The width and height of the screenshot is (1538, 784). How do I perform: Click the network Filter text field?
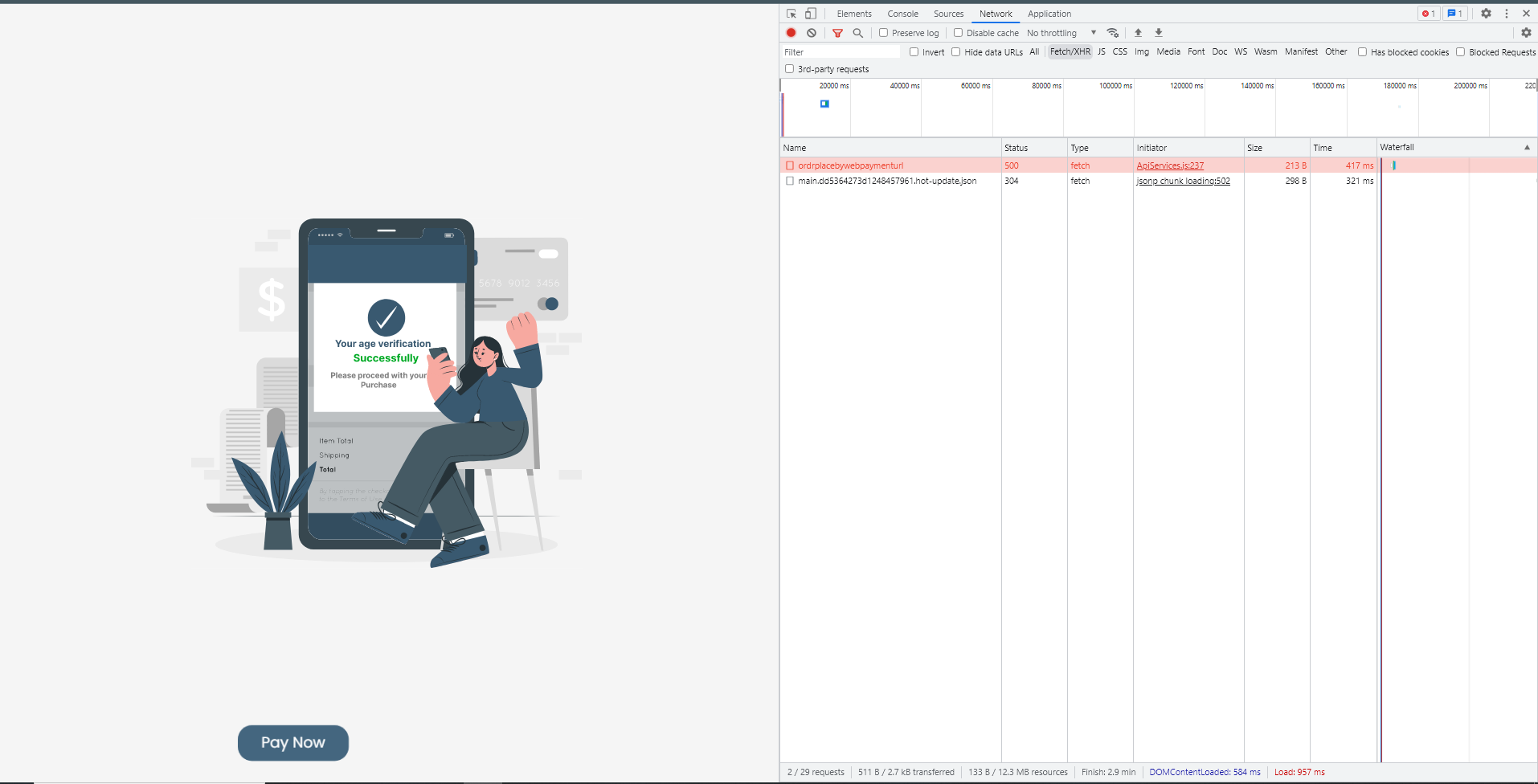(x=841, y=52)
